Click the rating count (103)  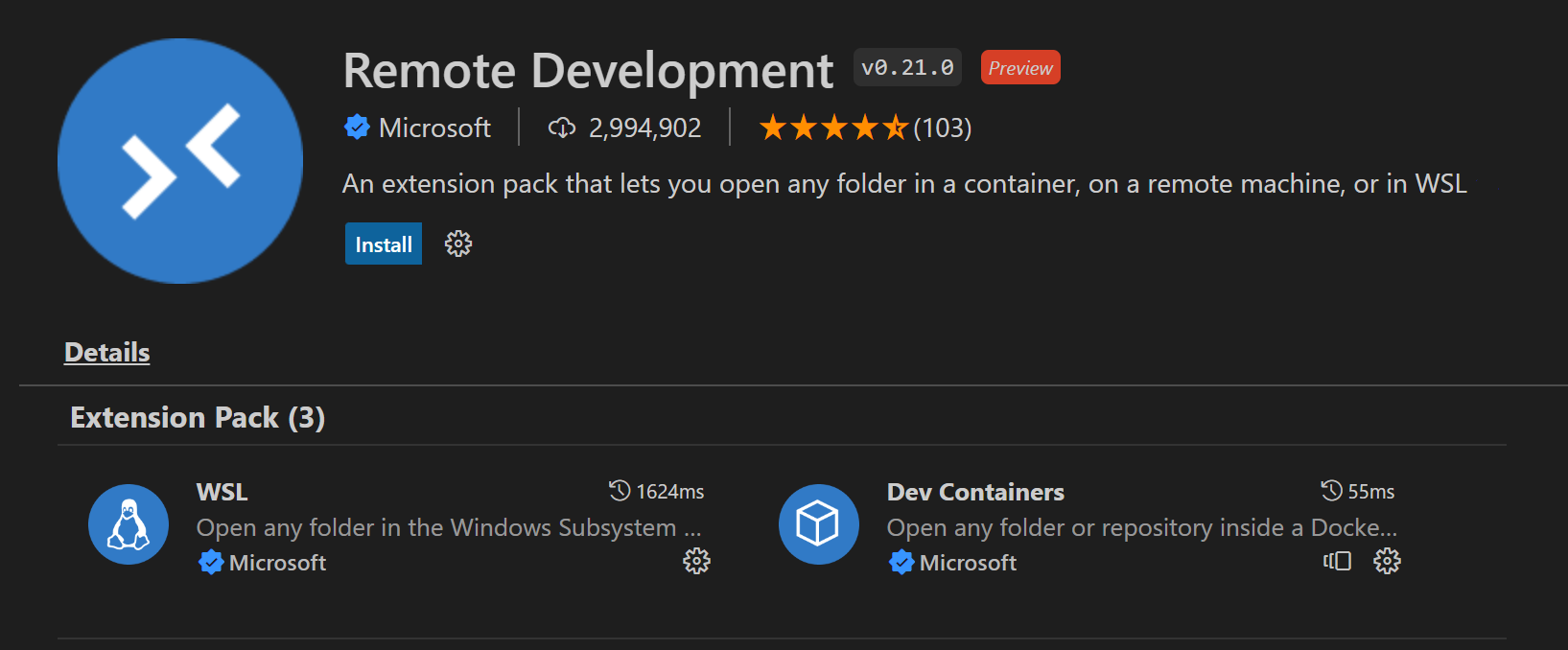[x=943, y=128]
